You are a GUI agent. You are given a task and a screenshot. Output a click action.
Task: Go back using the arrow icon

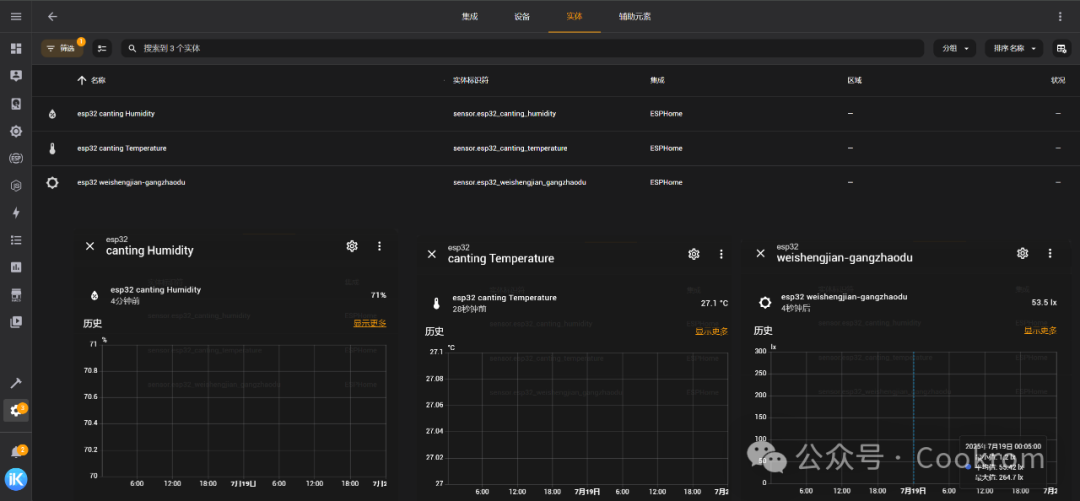[52, 17]
